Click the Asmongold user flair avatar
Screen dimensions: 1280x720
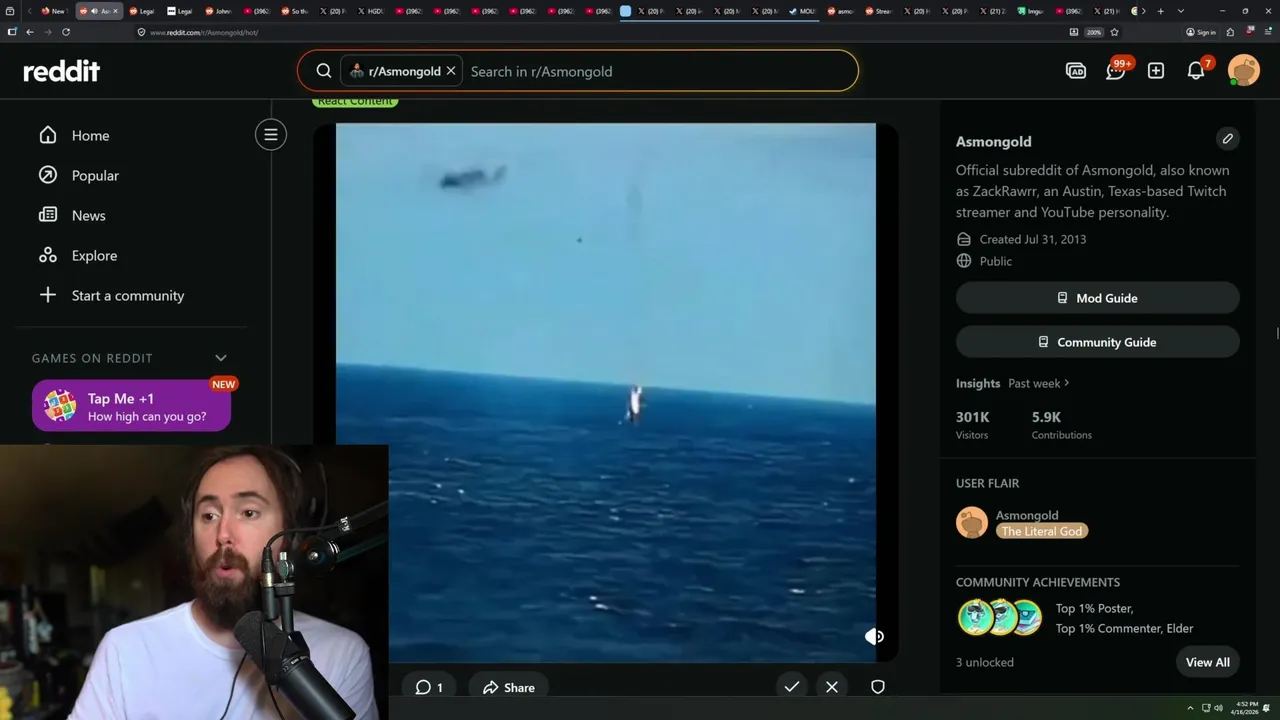(972, 522)
